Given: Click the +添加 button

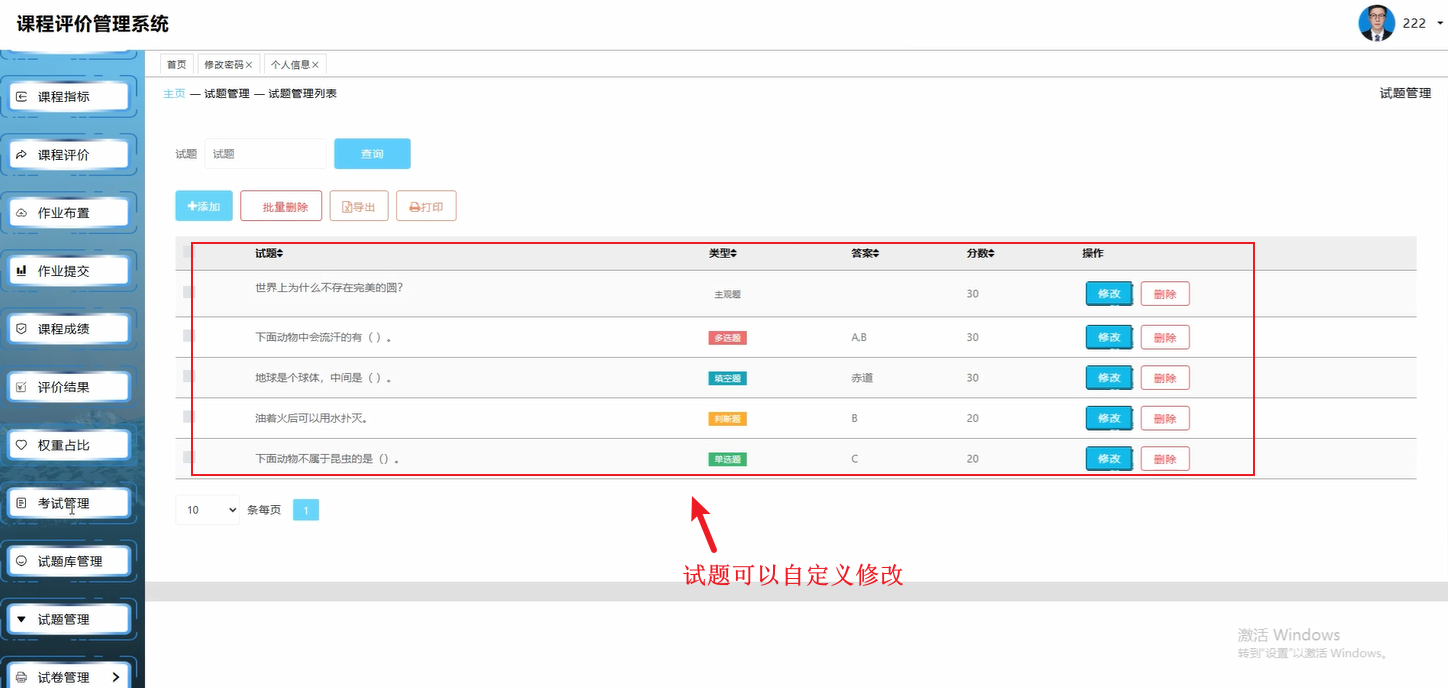Looking at the screenshot, I should point(204,206).
